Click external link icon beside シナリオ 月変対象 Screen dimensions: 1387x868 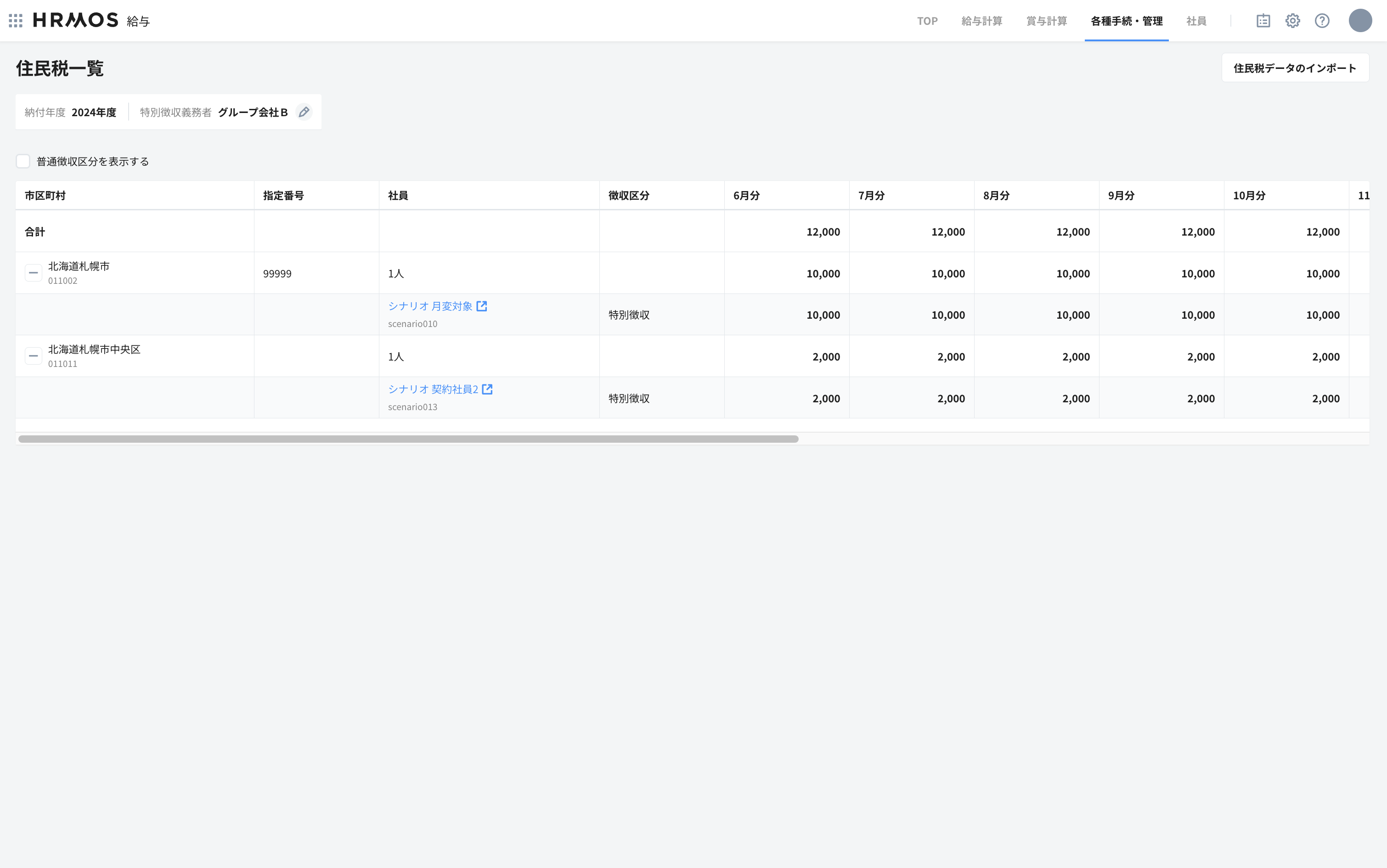[x=482, y=306]
